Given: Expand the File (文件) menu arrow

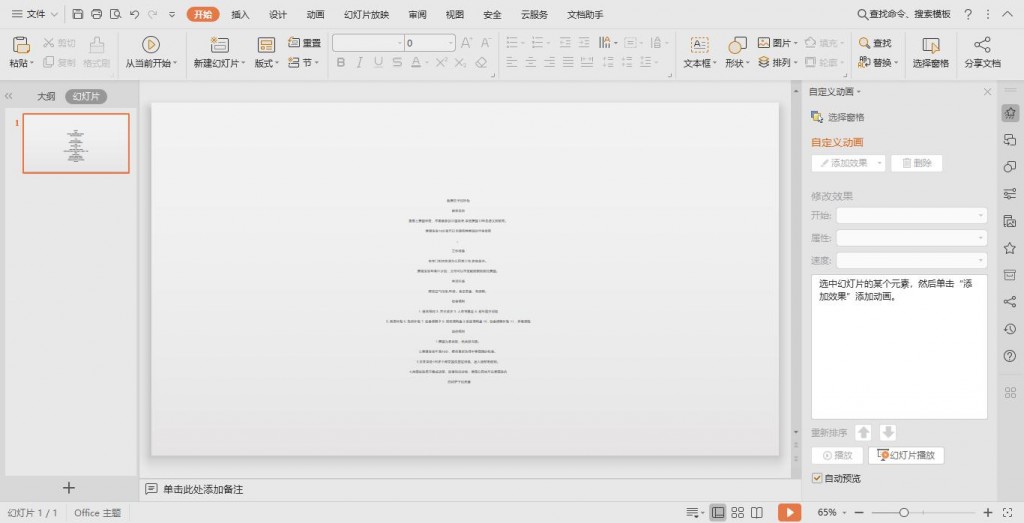Looking at the screenshot, I should tap(54, 14).
